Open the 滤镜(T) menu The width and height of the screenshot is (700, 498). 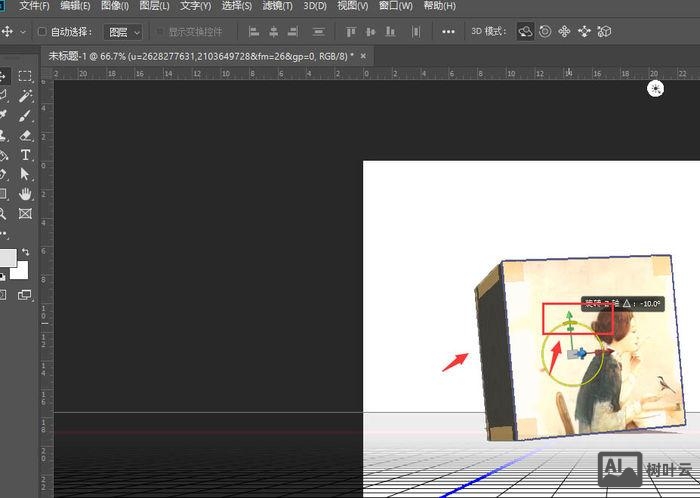tap(278, 6)
